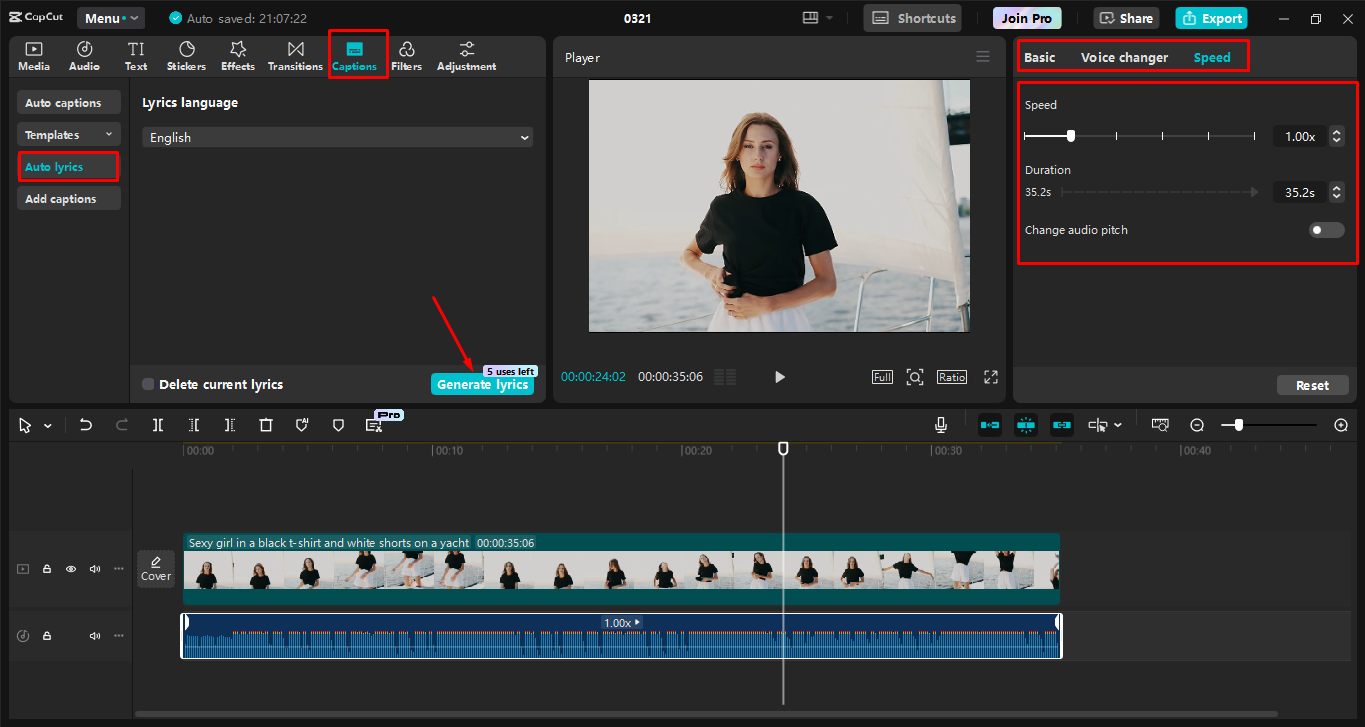Split the clip at the playhead
The width and height of the screenshot is (1365, 727).
pos(157,424)
